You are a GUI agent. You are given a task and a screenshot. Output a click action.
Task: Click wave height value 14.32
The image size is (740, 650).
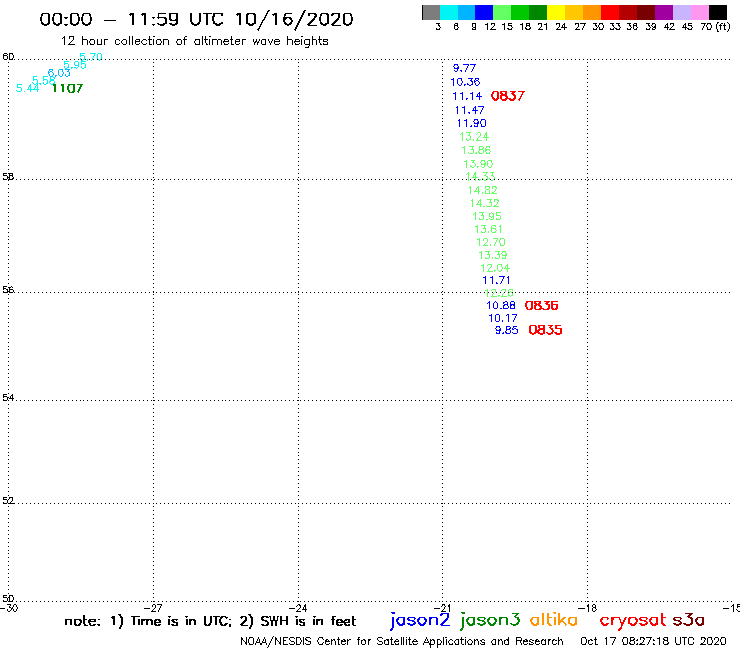pos(484,203)
